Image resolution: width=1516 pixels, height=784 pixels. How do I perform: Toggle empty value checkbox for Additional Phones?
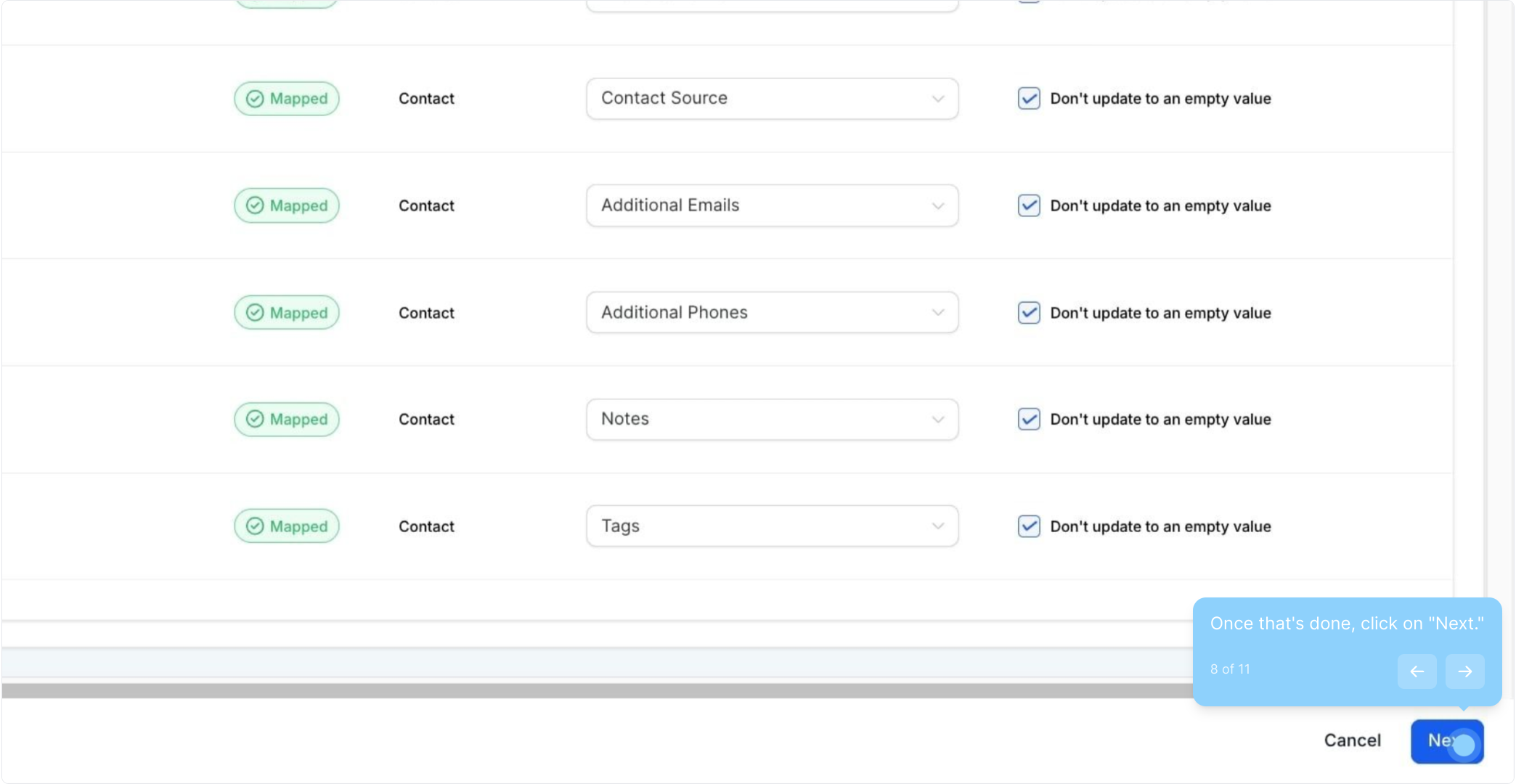(x=1029, y=313)
